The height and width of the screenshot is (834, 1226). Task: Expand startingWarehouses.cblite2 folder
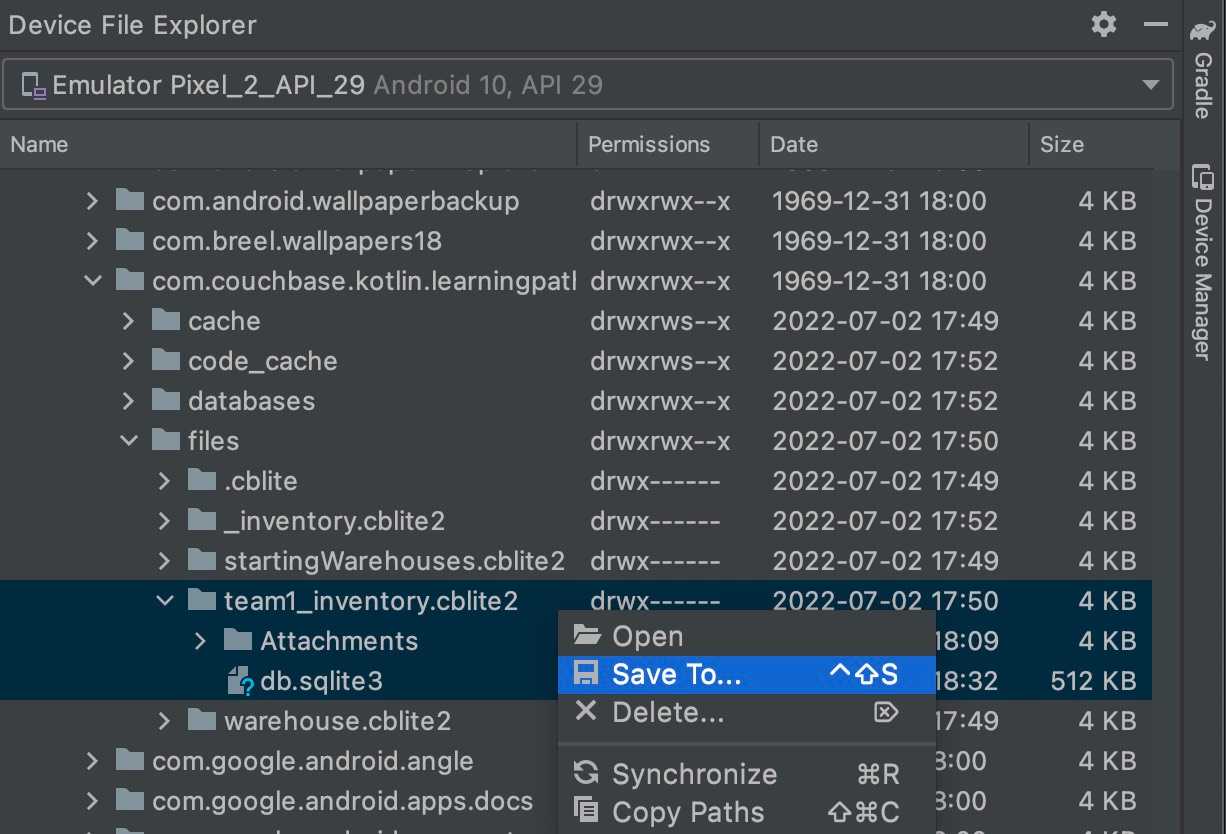click(164, 561)
